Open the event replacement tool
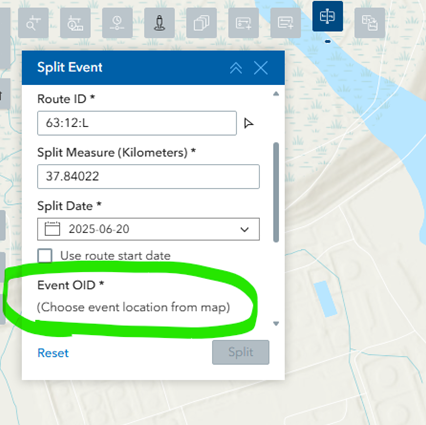 coord(370,23)
